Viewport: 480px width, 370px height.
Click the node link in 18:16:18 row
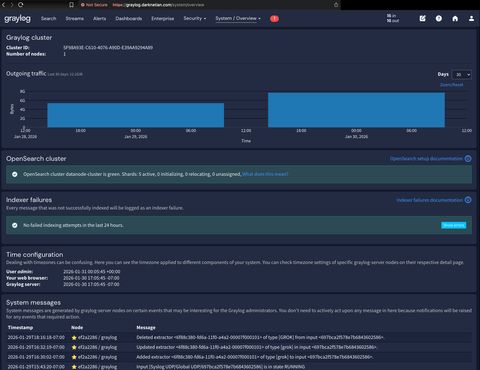[97, 338]
